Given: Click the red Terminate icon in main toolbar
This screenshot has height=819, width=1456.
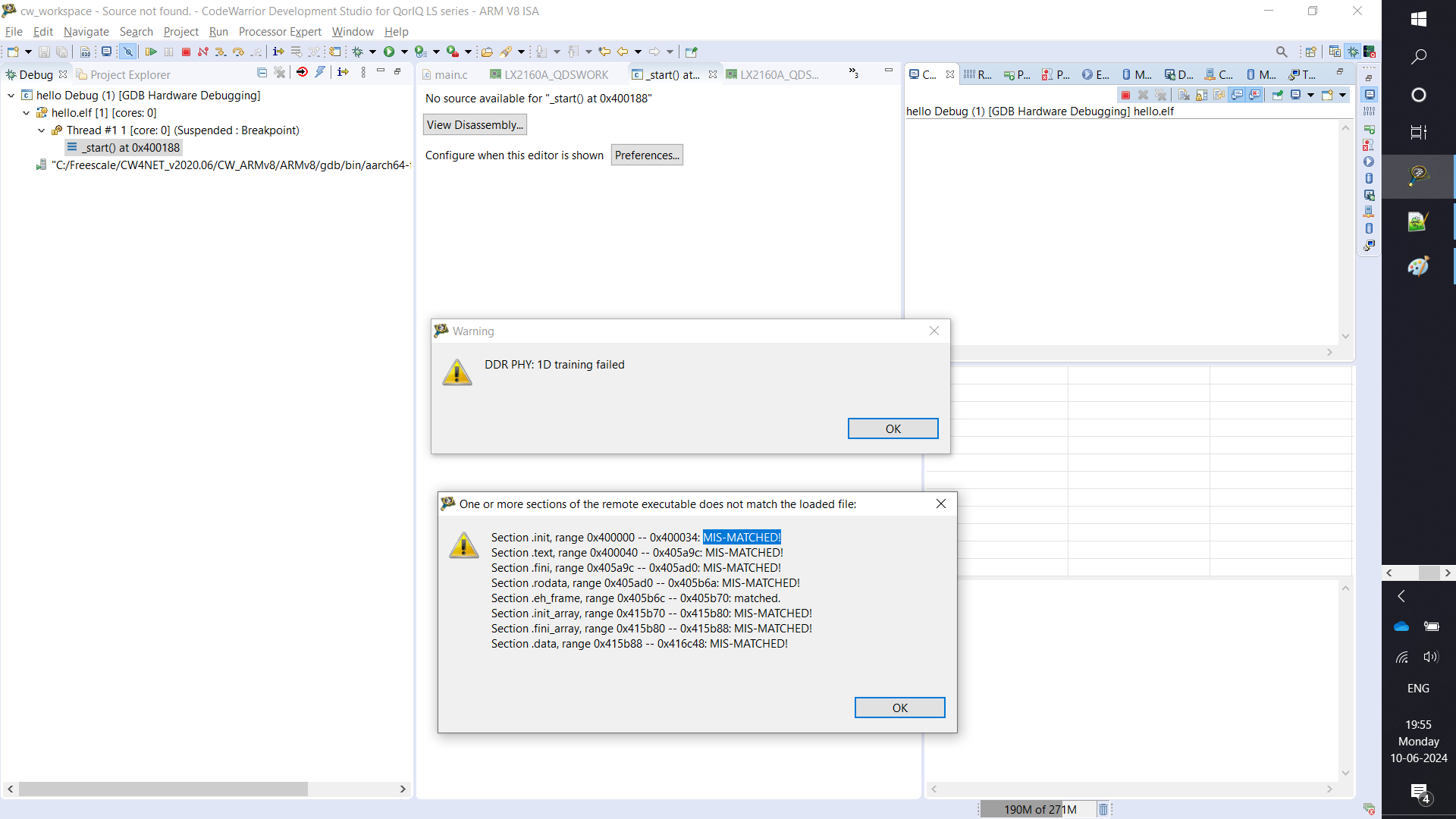Looking at the screenshot, I should [x=186, y=52].
